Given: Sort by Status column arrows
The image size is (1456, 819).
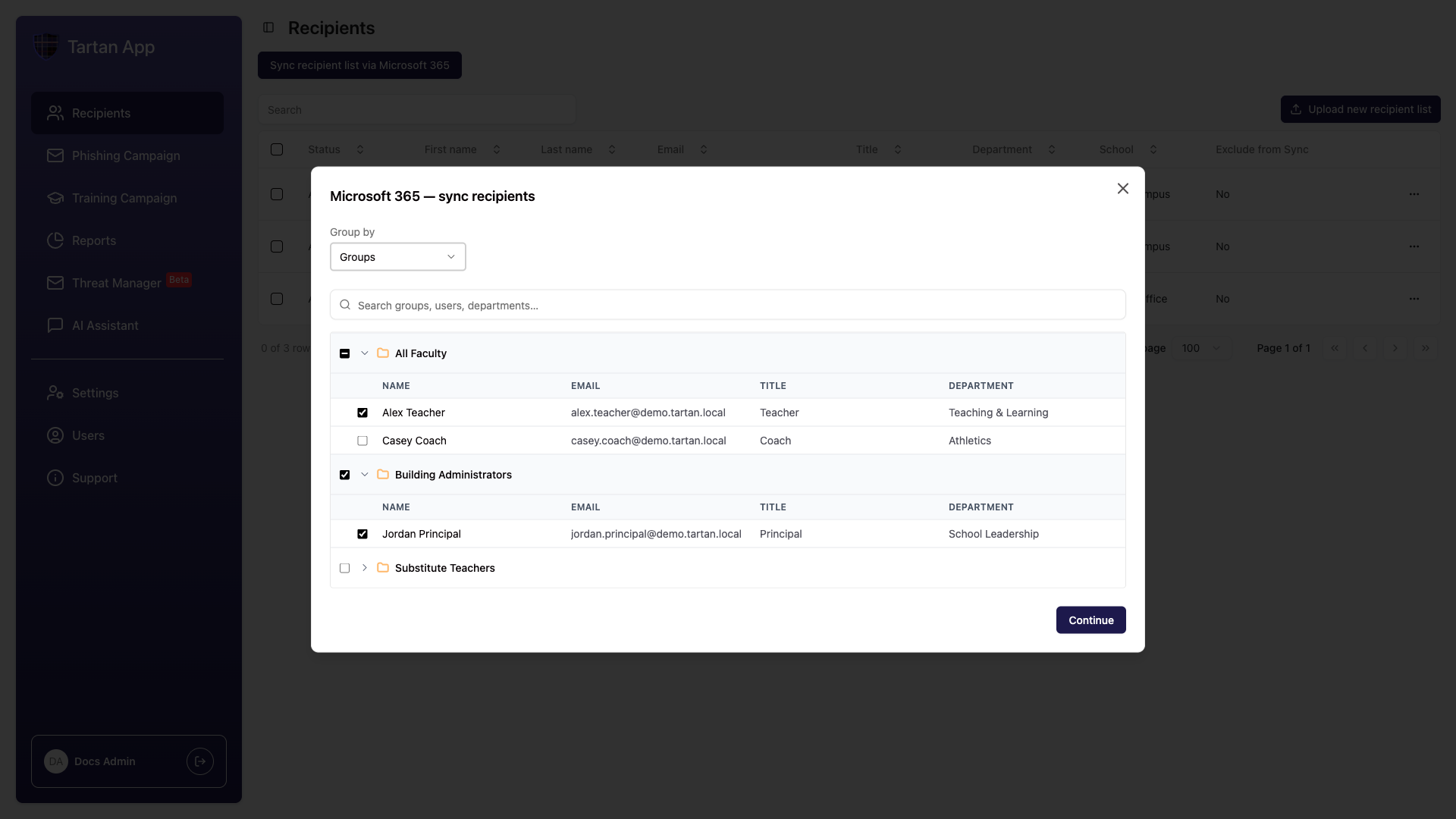Looking at the screenshot, I should [x=360, y=149].
